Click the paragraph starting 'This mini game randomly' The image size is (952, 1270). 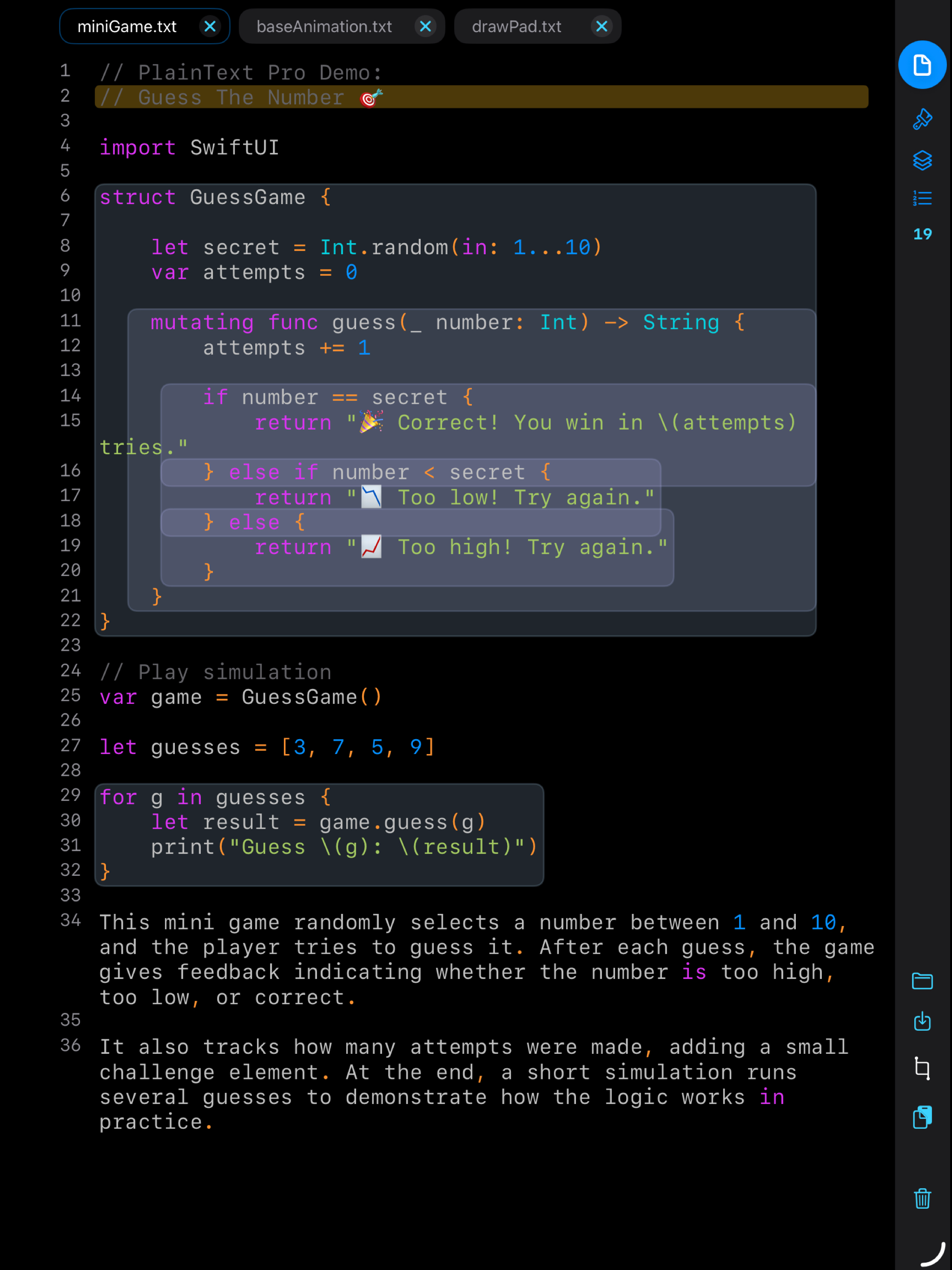(x=487, y=959)
